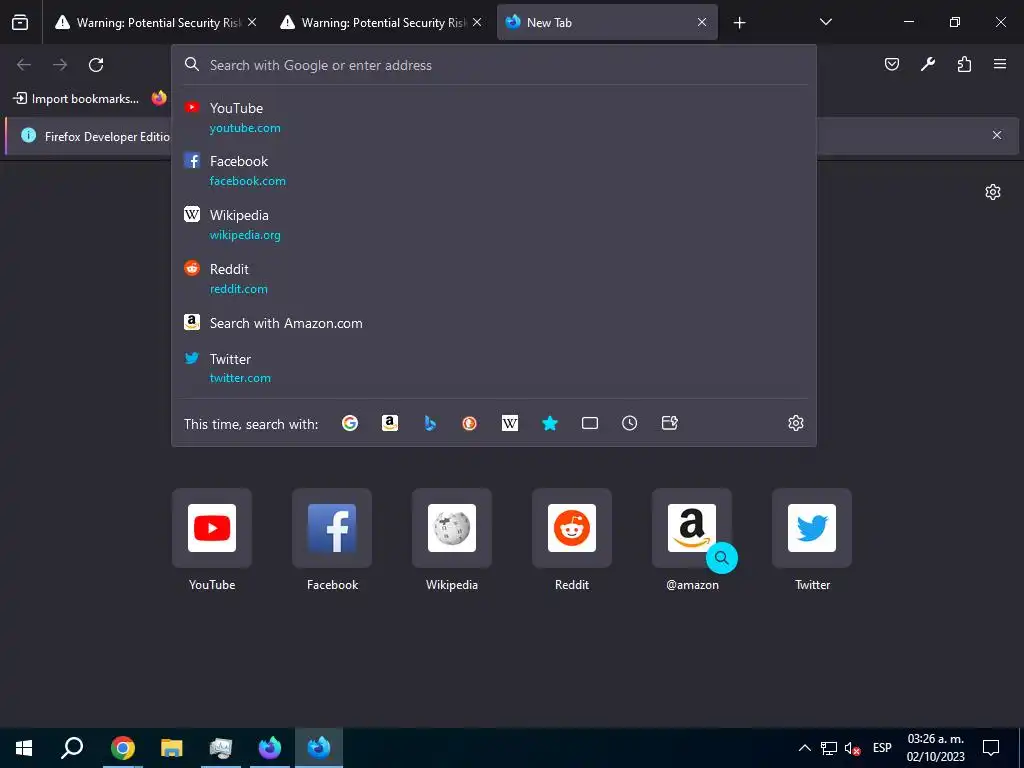Search Actions using the last one-off icon
This screenshot has width=1024, height=768.
(x=669, y=423)
